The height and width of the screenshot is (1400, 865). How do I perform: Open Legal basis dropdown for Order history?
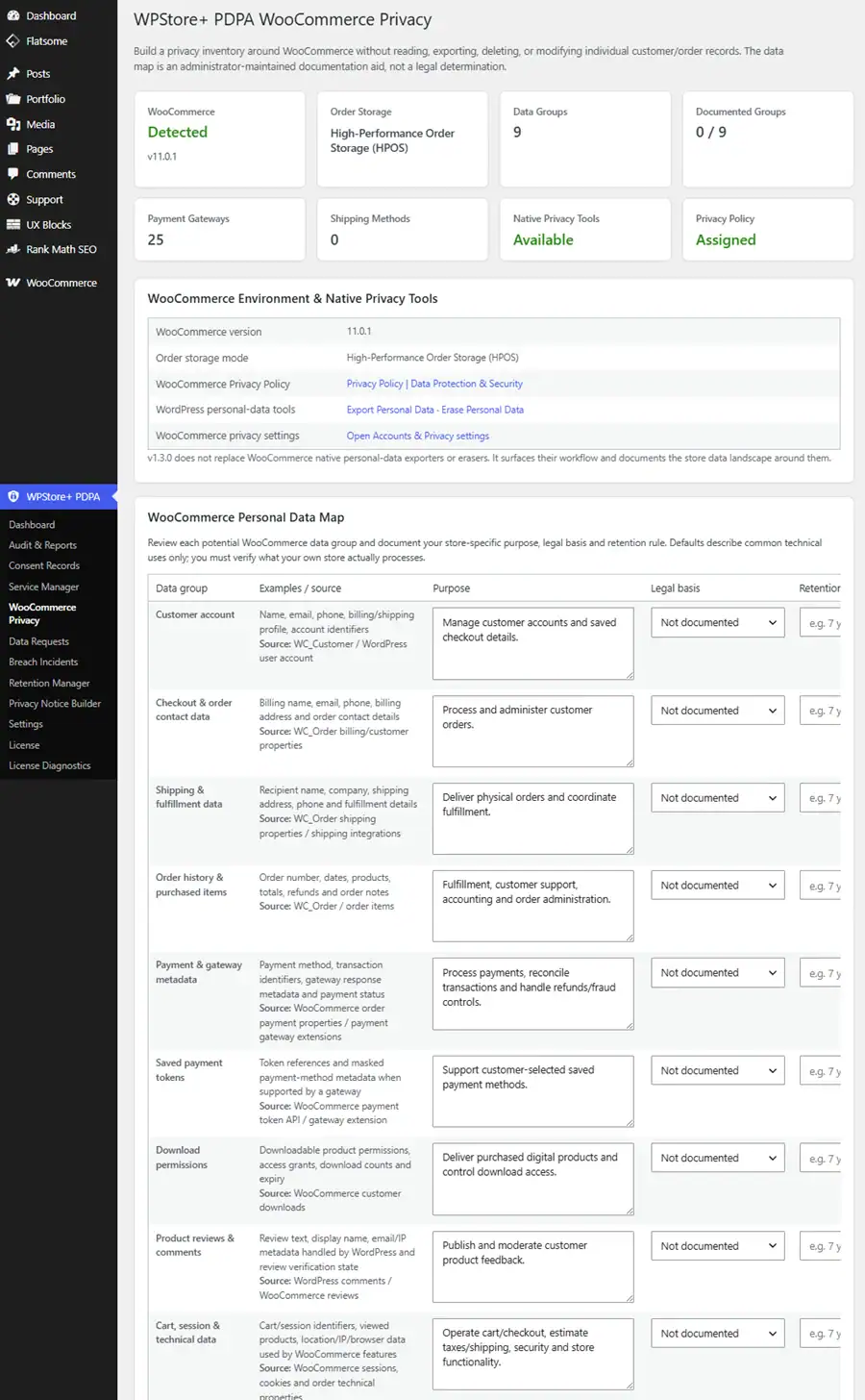pos(719,886)
